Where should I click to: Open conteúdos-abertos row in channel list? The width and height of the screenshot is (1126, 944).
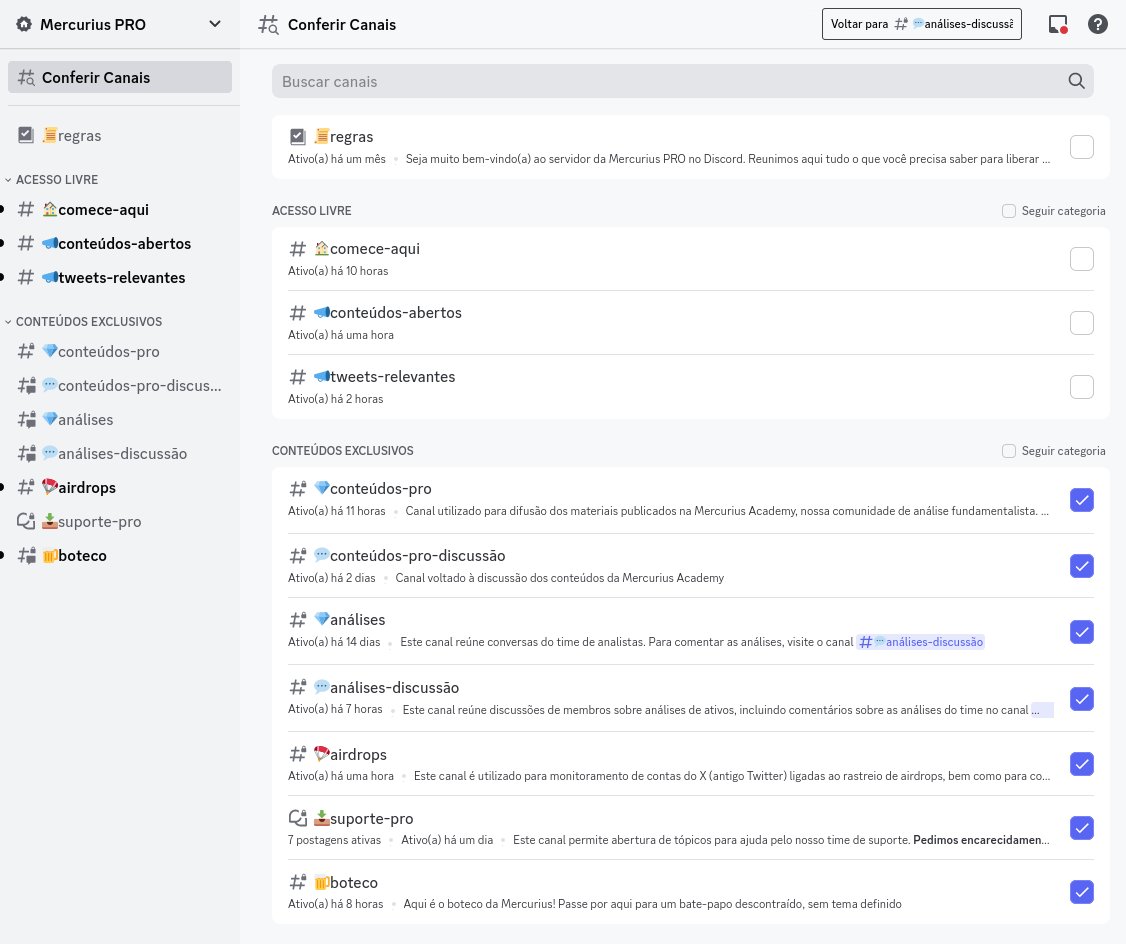pos(690,323)
